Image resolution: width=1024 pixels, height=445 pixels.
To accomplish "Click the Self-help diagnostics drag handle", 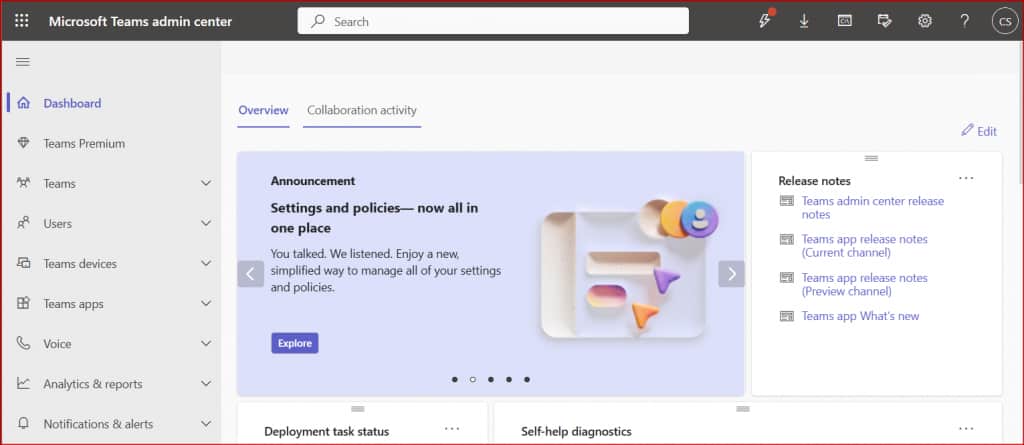I will click(x=743, y=409).
